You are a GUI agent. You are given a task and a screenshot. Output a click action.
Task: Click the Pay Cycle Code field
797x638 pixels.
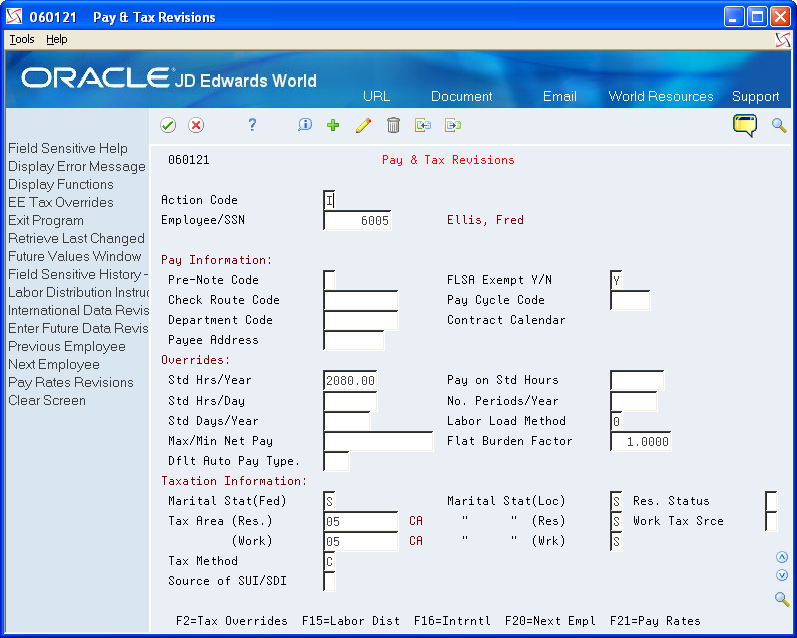tap(630, 300)
